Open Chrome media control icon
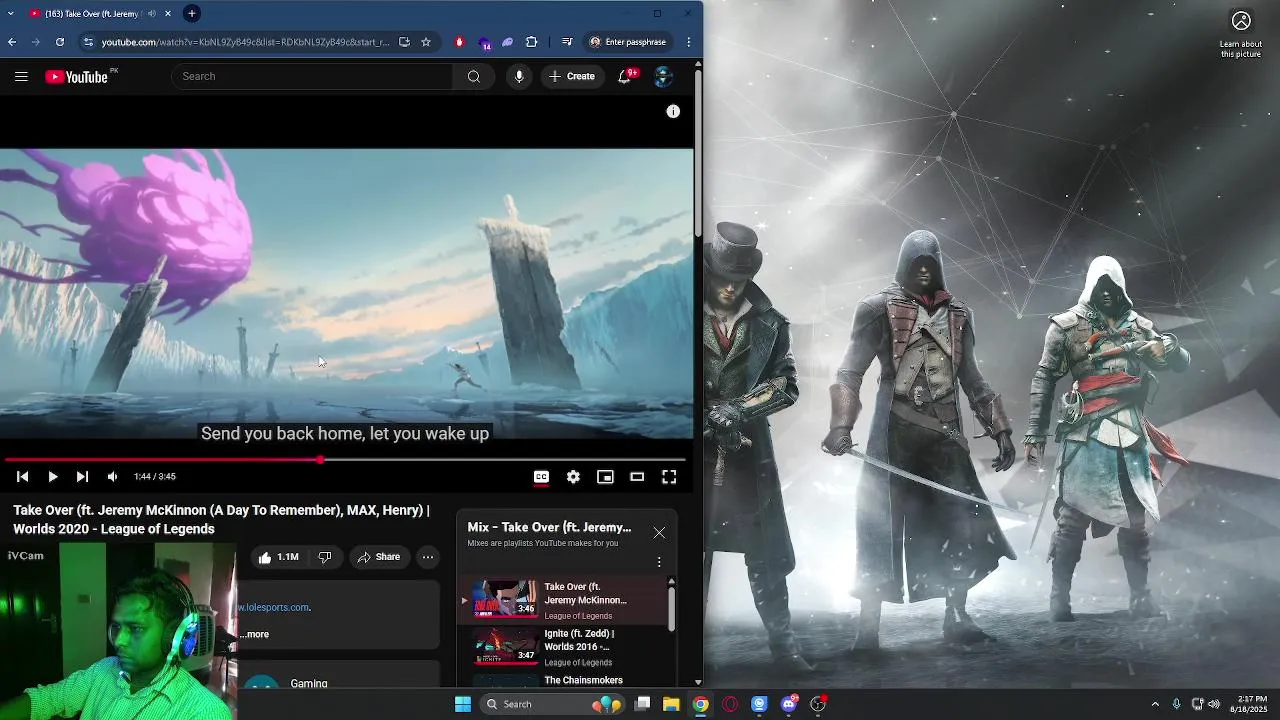 pos(567,42)
